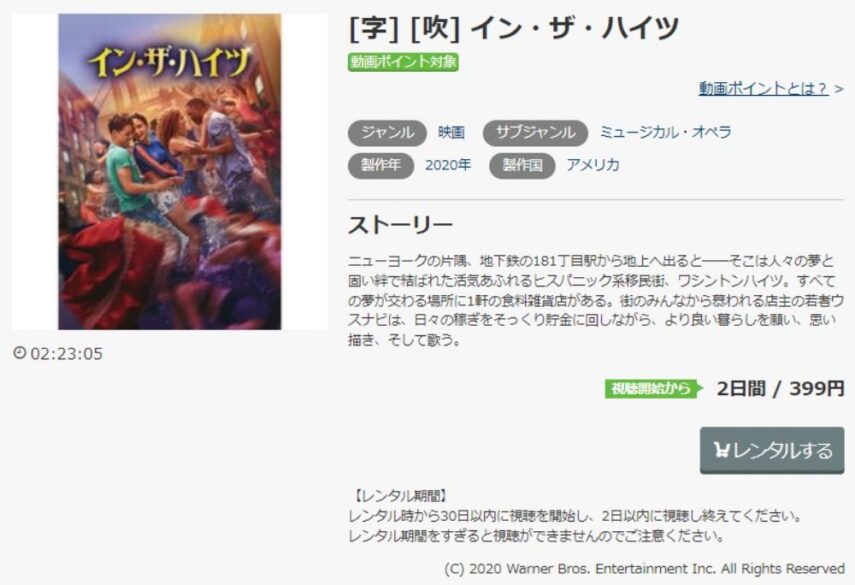Click the 2日間 / 399円 price text
This screenshot has height=585, width=855.
(x=780, y=389)
